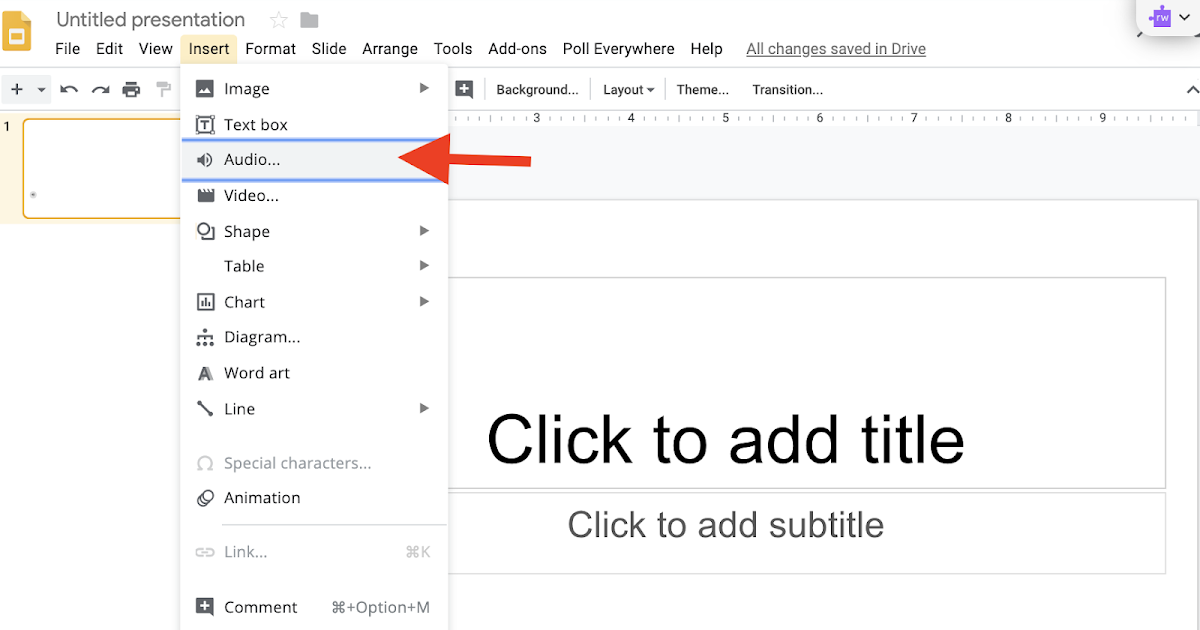Undo the last action
The height and width of the screenshot is (630, 1200).
coord(68,89)
